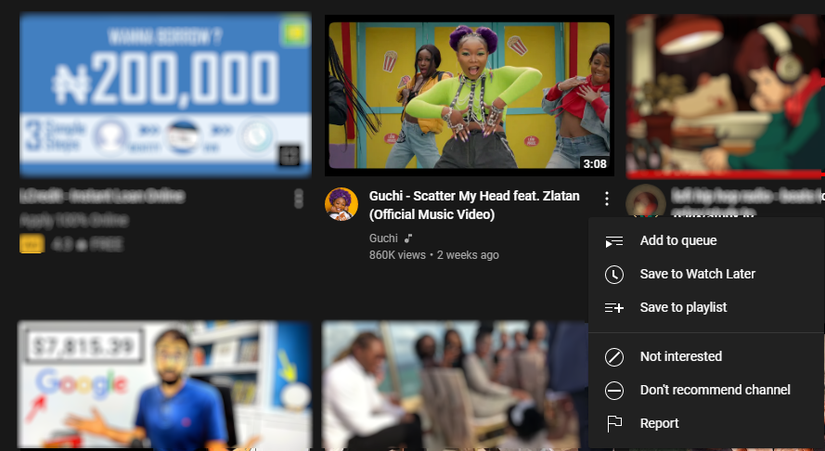The image size is (825, 451).
Task: Click the 2 weeks ago text
Action: point(468,255)
